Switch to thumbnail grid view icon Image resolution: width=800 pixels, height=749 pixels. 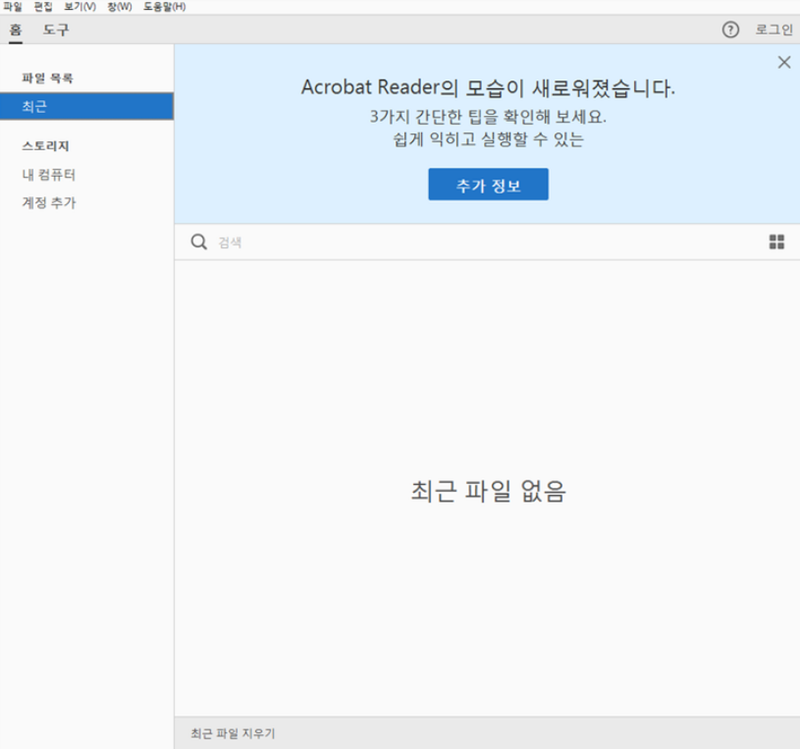pos(777,242)
